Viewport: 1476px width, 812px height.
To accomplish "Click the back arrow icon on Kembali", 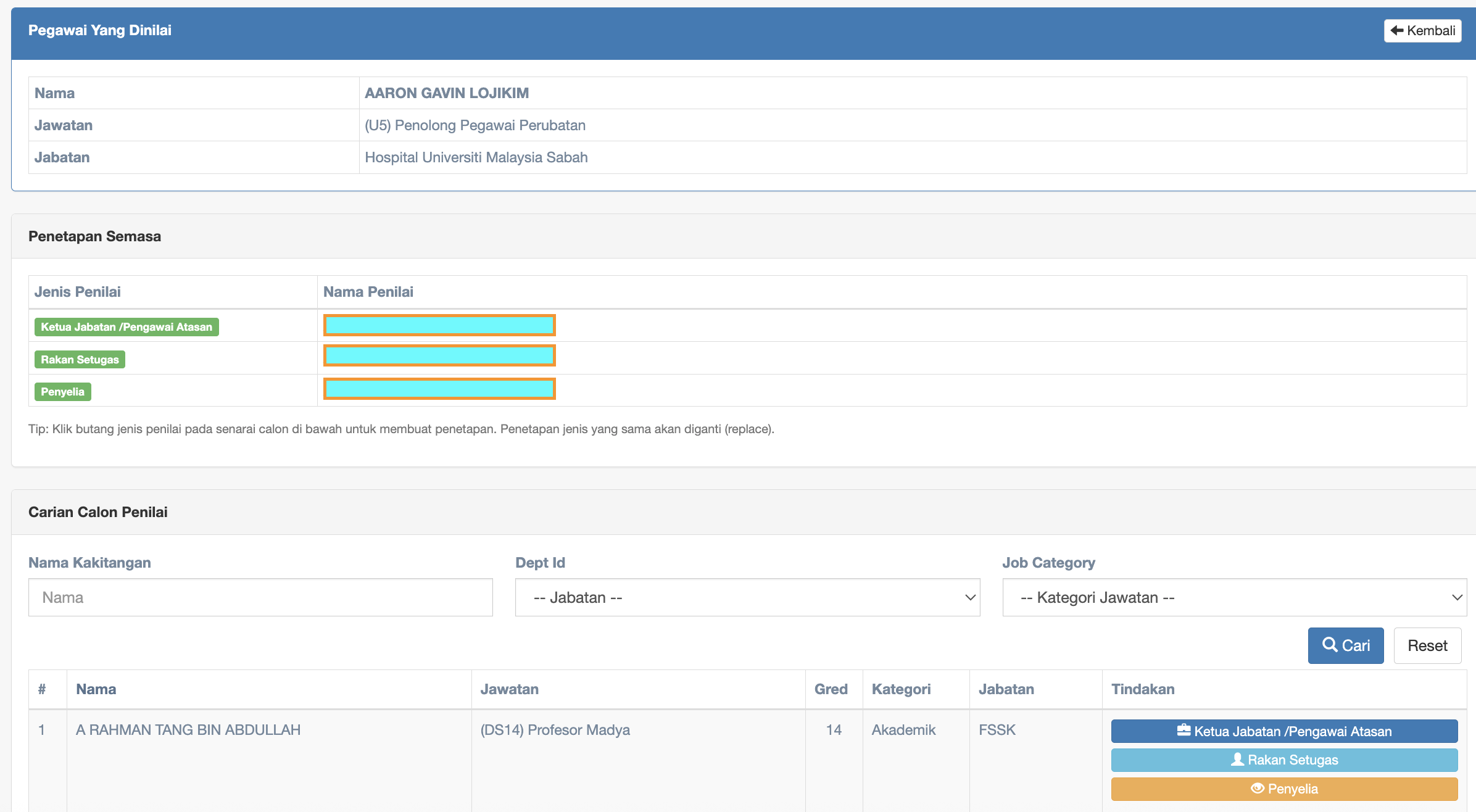I will [x=1397, y=30].
